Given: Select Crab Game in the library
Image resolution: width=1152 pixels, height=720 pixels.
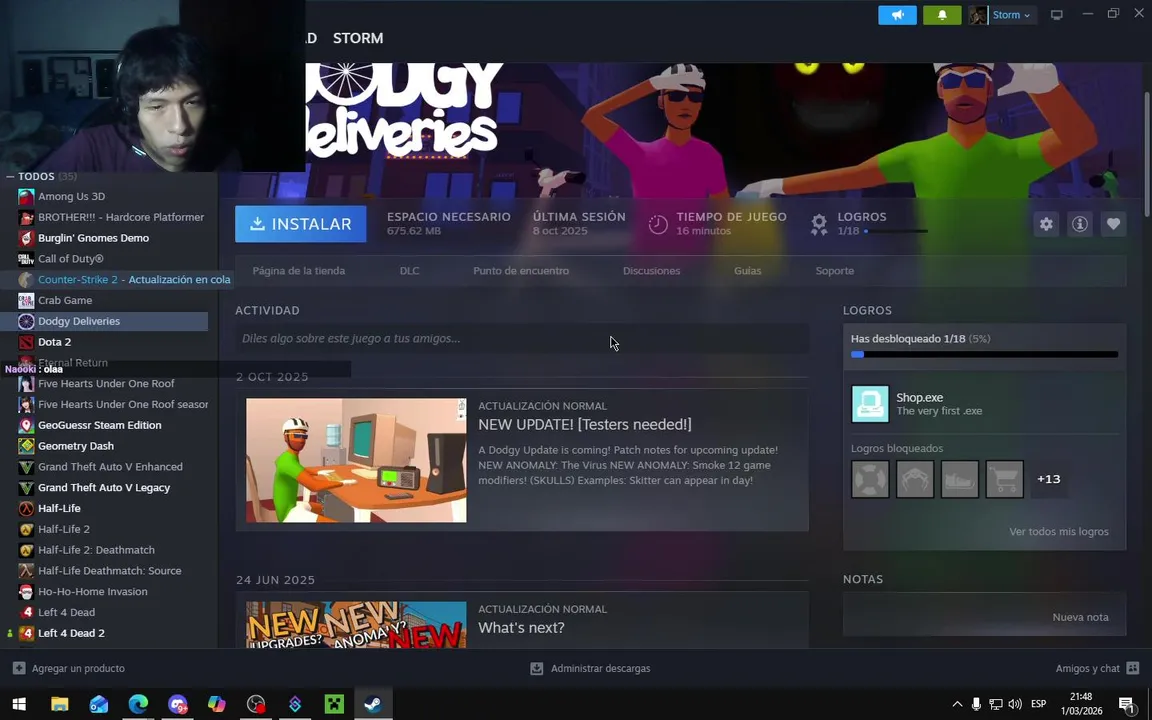Looking at the screenshot, I should [x=65, y=300].
